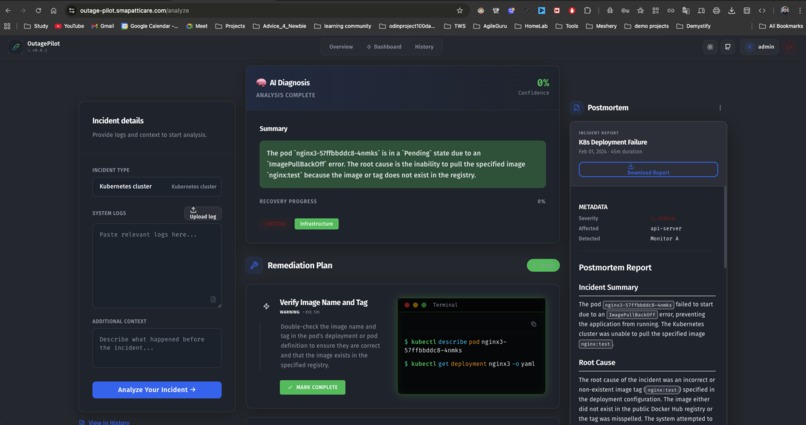Viewport: 806px width, 425px height.
Task: Click the K8s Deployment Failure title
Action: (x=613, y=142)
